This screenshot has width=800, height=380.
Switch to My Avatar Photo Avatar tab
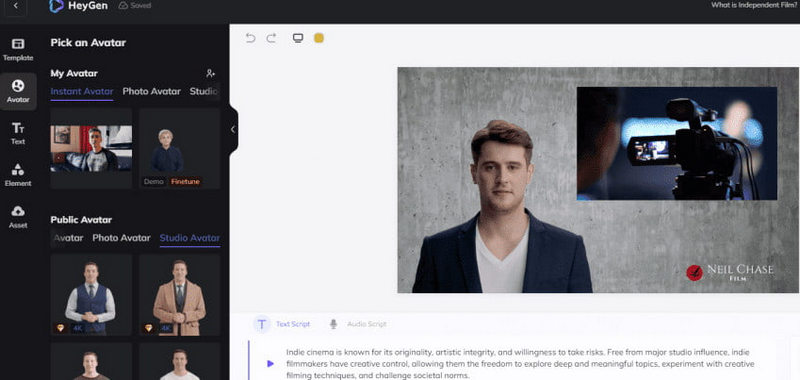click(x=152, y=92)
